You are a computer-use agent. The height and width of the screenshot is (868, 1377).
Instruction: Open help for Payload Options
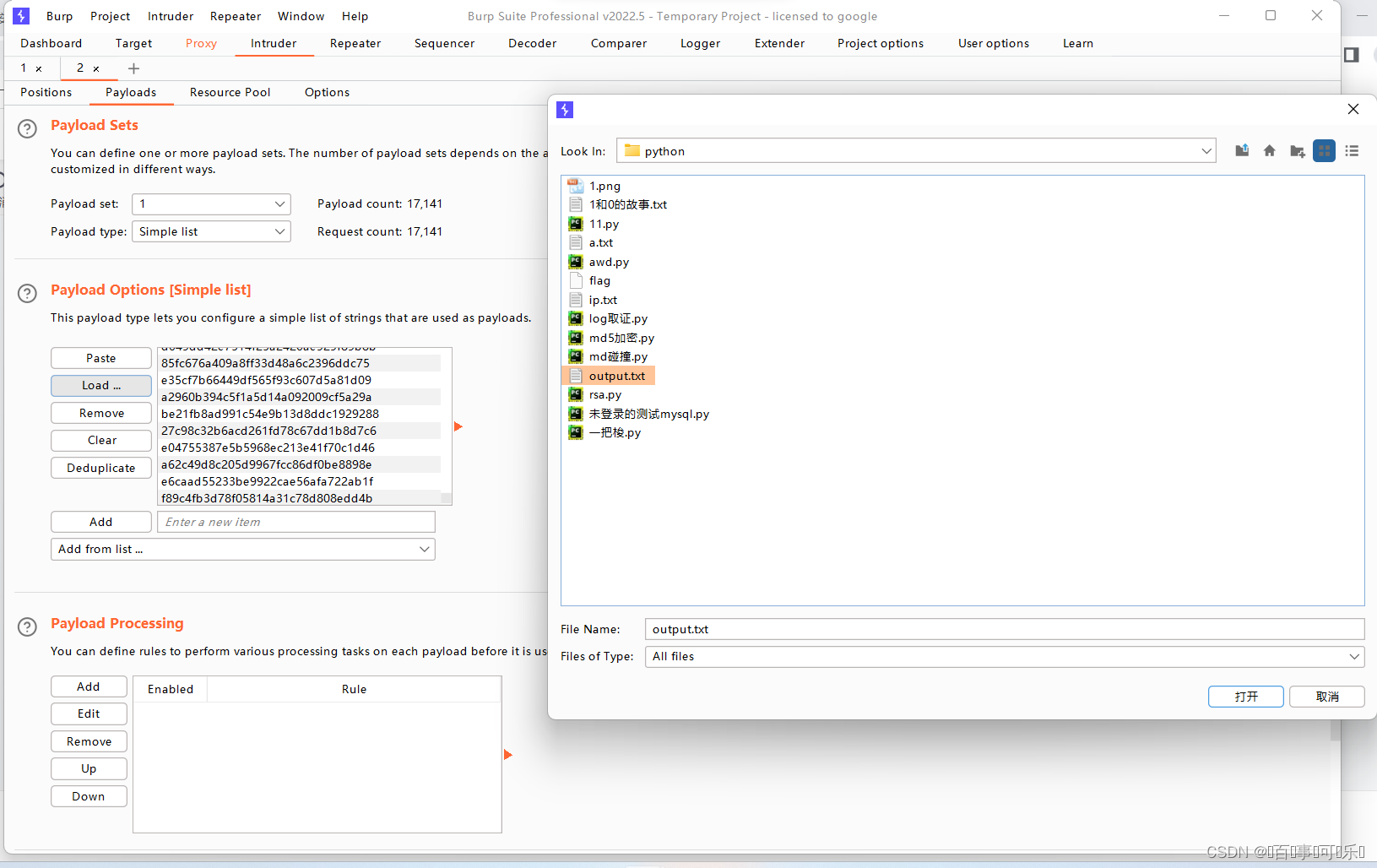27,293
